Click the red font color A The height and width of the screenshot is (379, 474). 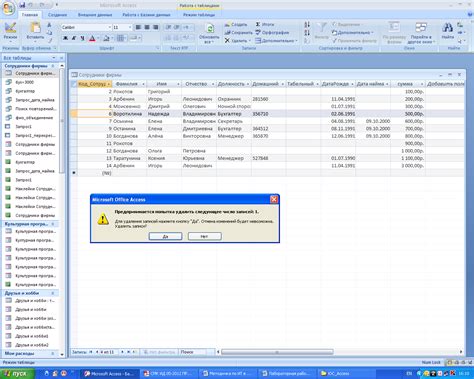click(92, 38)
